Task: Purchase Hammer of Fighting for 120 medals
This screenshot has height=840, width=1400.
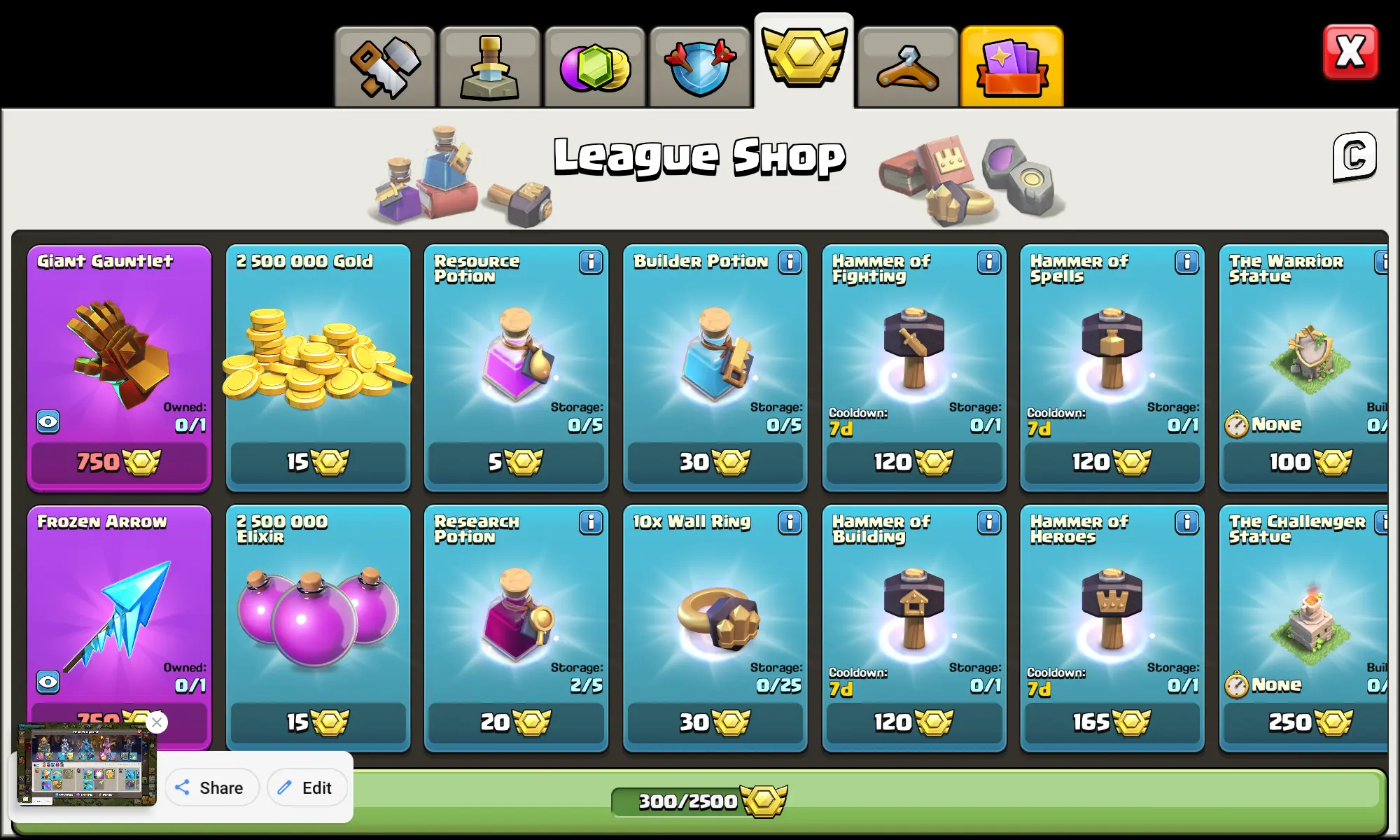Action: click(x=913, y=462)
